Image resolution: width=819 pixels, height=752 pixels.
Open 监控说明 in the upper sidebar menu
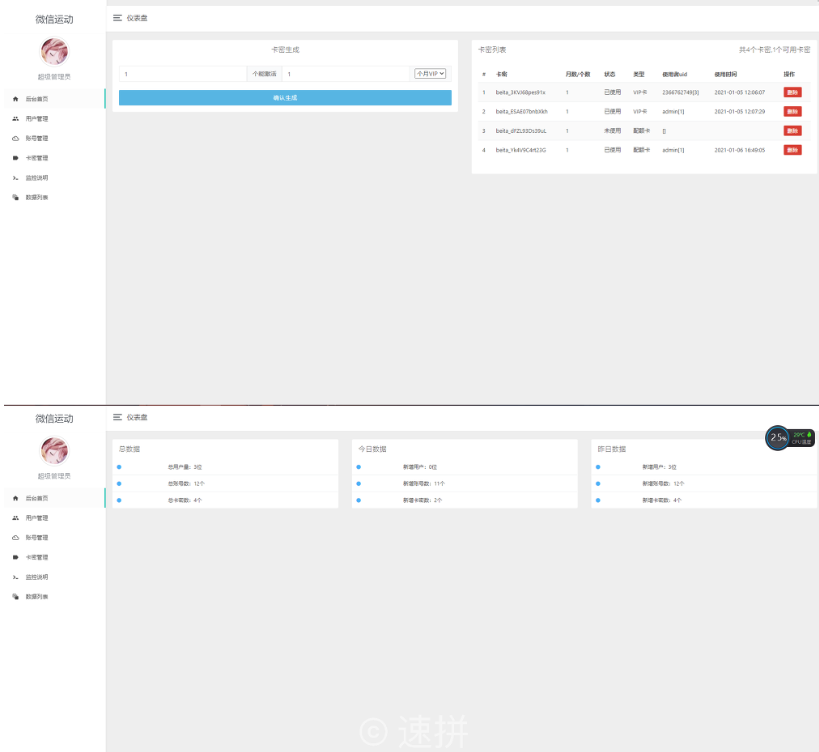pyautogui.click(x=37, y=178)
